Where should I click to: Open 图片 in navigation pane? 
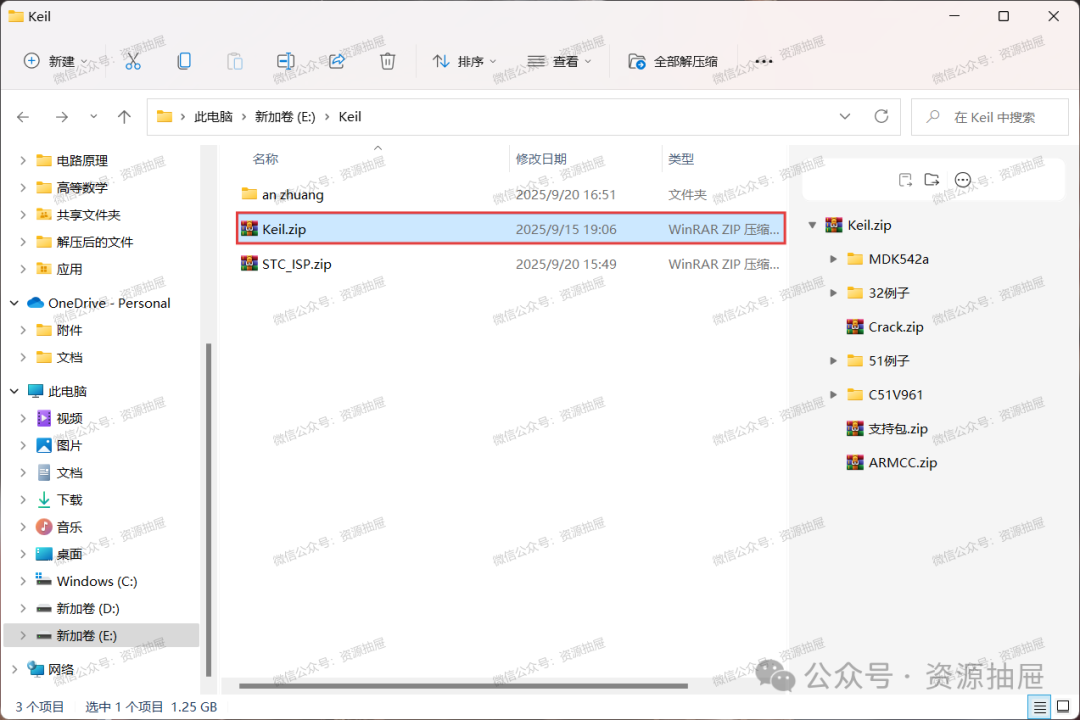click(69, 446)
